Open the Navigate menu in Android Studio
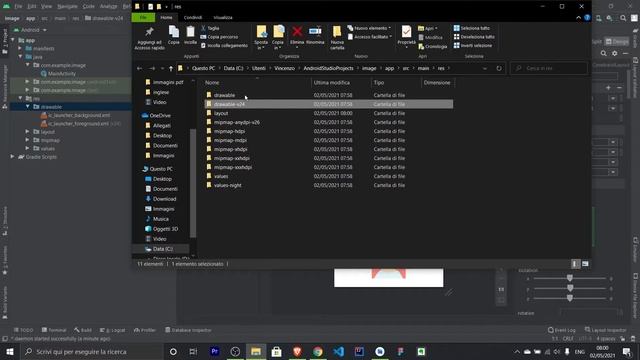Screen dimensions: 640x360 tap(67, 6)
